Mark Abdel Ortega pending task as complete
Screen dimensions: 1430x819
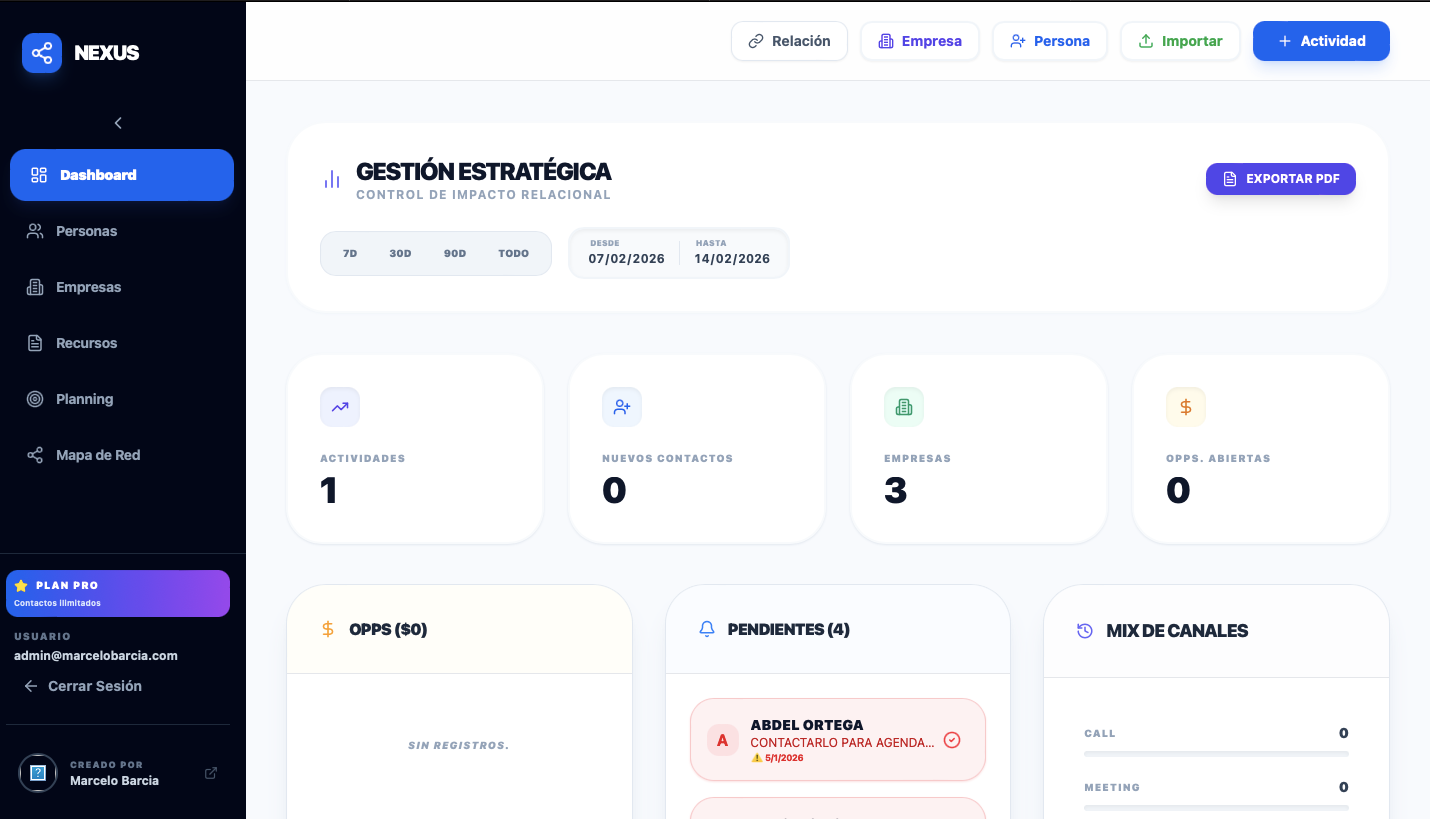pos(952,740)
